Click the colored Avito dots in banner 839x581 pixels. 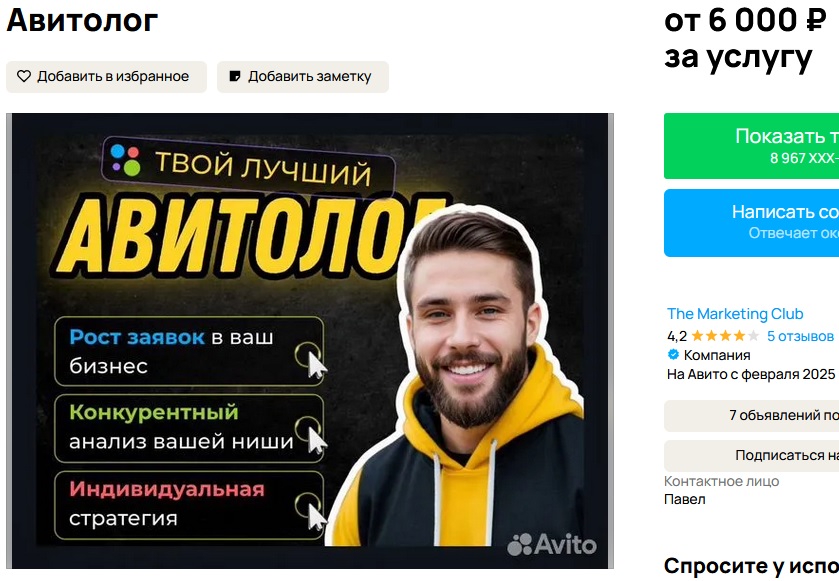pos(125,159)
